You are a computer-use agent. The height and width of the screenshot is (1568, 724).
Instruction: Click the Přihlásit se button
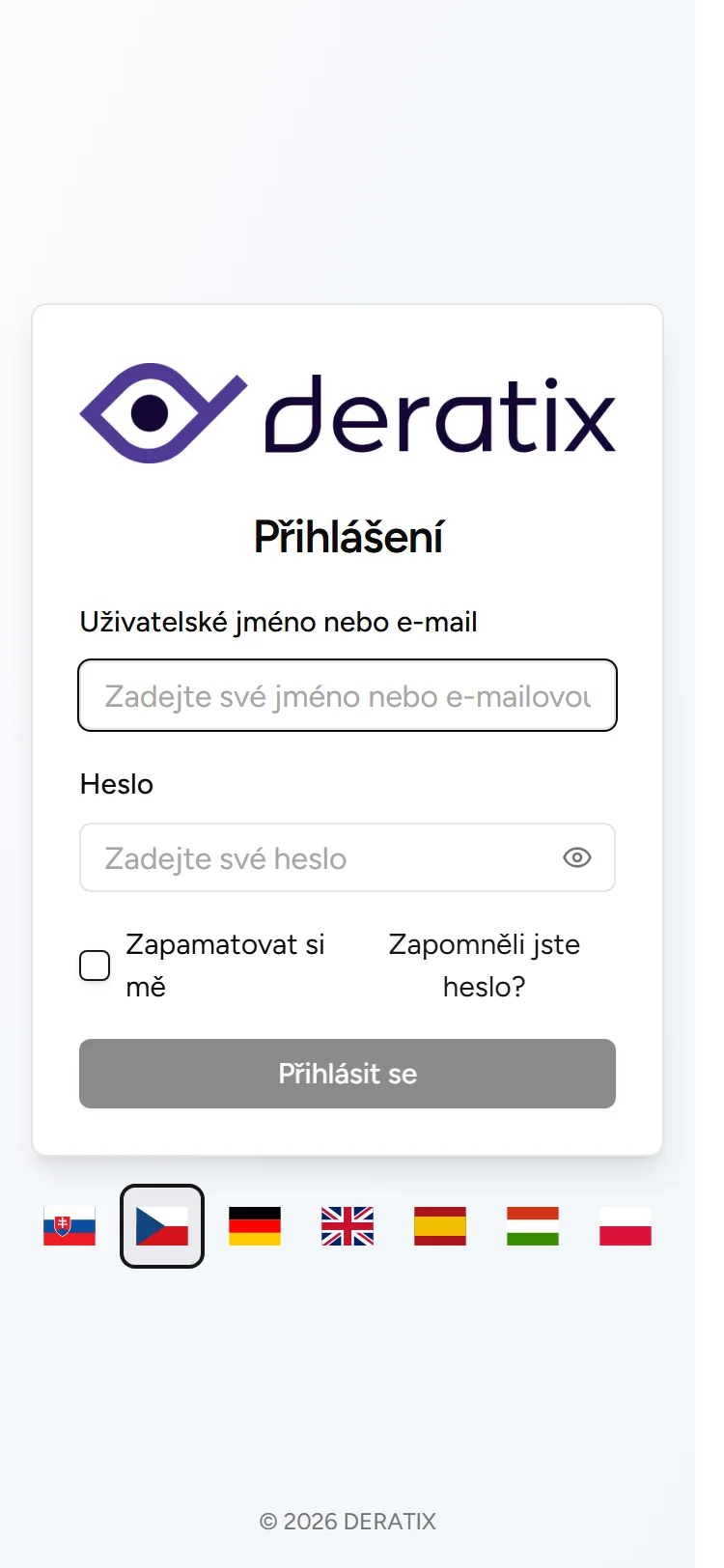[348, 1074]
